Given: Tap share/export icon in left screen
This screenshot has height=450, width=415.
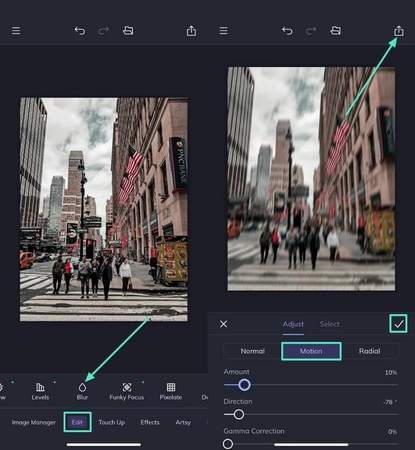Looking at the screenshot, I should (191, 31).
